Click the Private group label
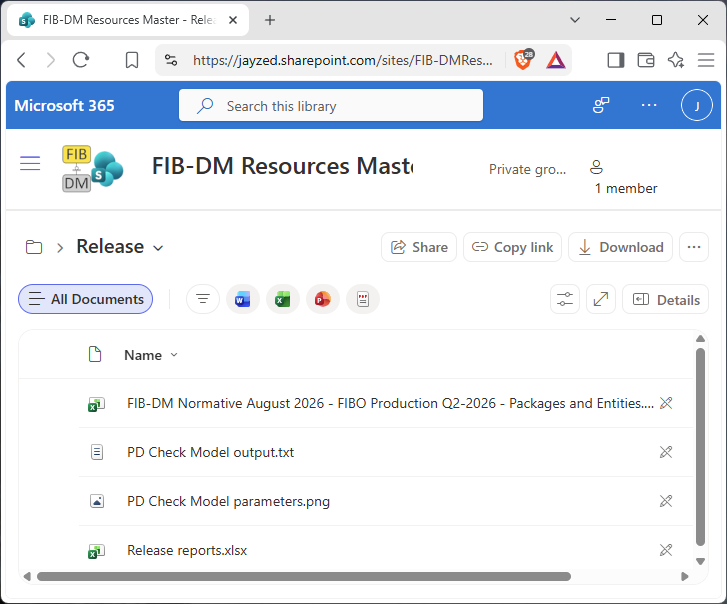 [x=527, y=170]
